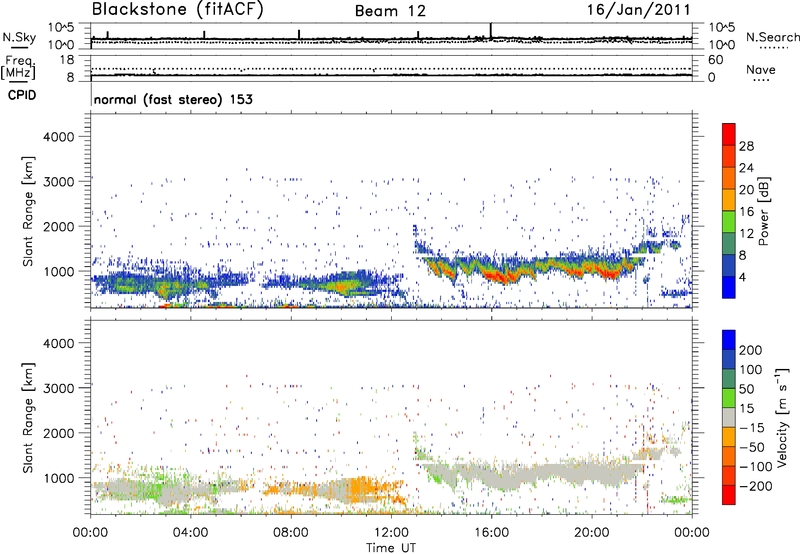This screenshot has width=800, height=554.
Task: Click the '4000' tick in power panel
Action: 58,137
